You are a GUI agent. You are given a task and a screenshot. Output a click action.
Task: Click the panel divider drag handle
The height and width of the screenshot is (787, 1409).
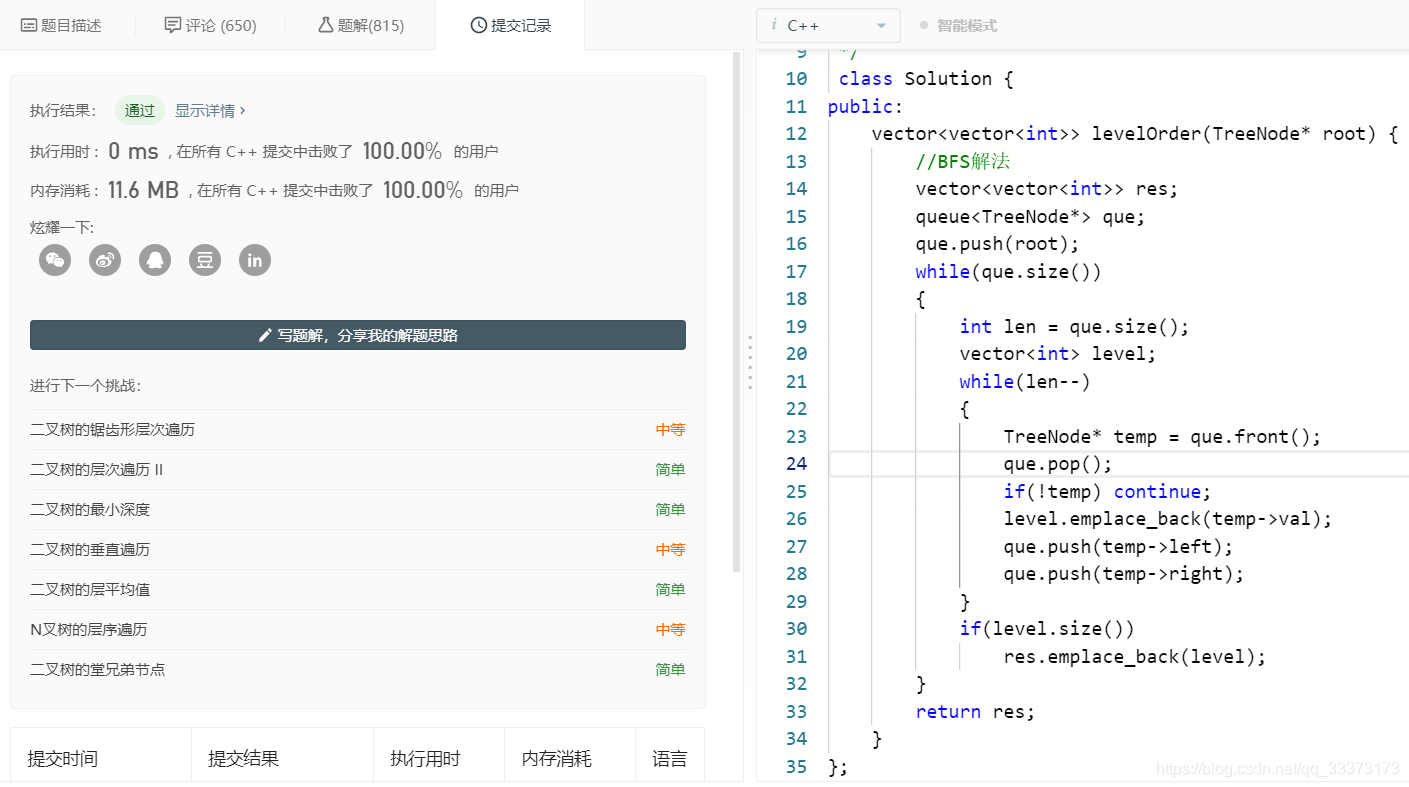point(750,362)
